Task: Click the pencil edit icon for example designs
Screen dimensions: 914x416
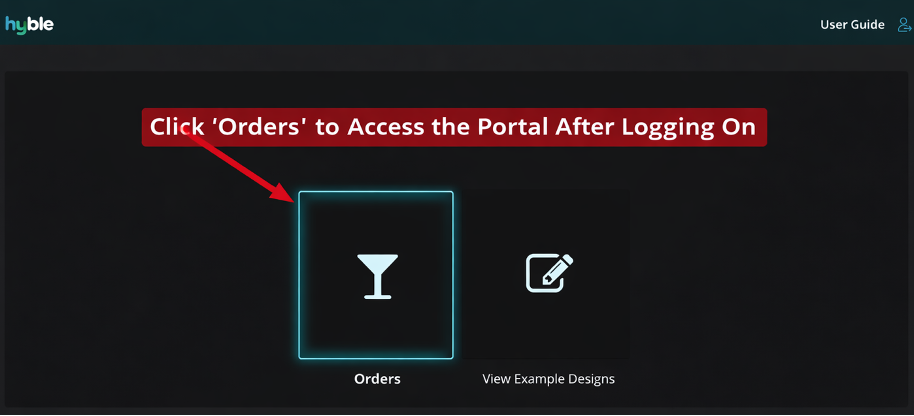Action: (550, 273)
